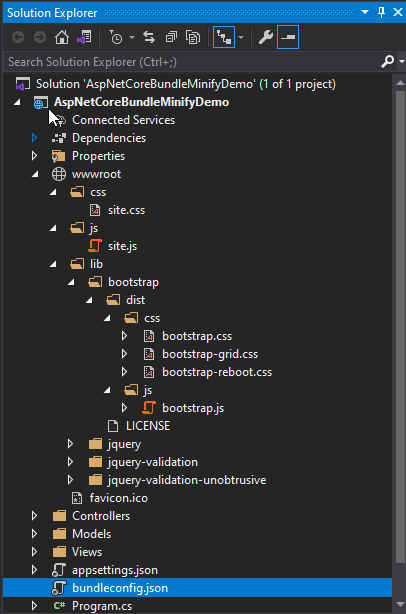Image resolution: width=406 pixels, height=614 pixels.
Task: Pin the Solution Explorer panel
Action: [381, 12]
